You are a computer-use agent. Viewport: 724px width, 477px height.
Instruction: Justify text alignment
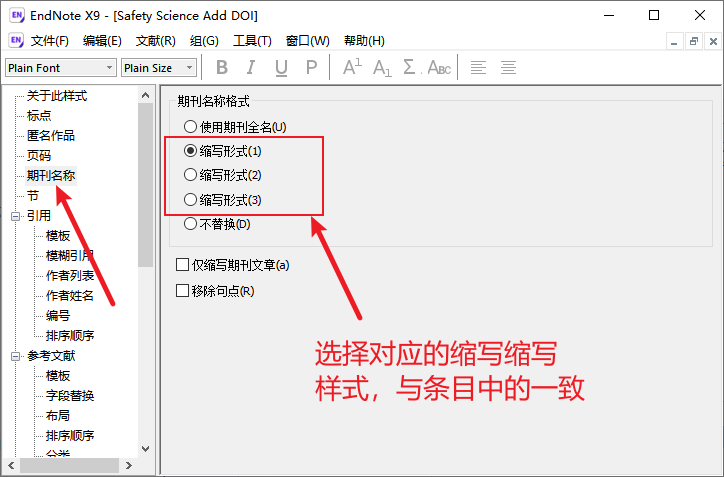(x=508, y=67)
